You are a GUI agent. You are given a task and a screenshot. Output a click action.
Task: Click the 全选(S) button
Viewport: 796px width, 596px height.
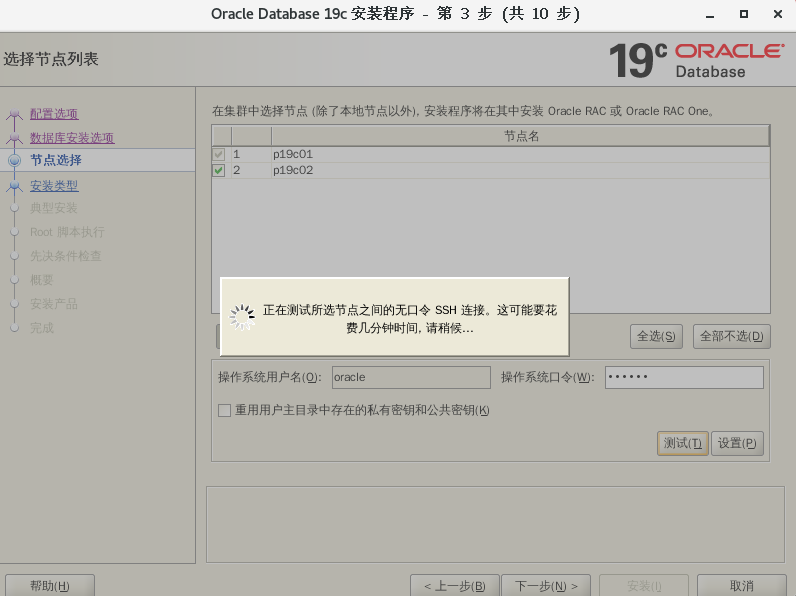656,336
